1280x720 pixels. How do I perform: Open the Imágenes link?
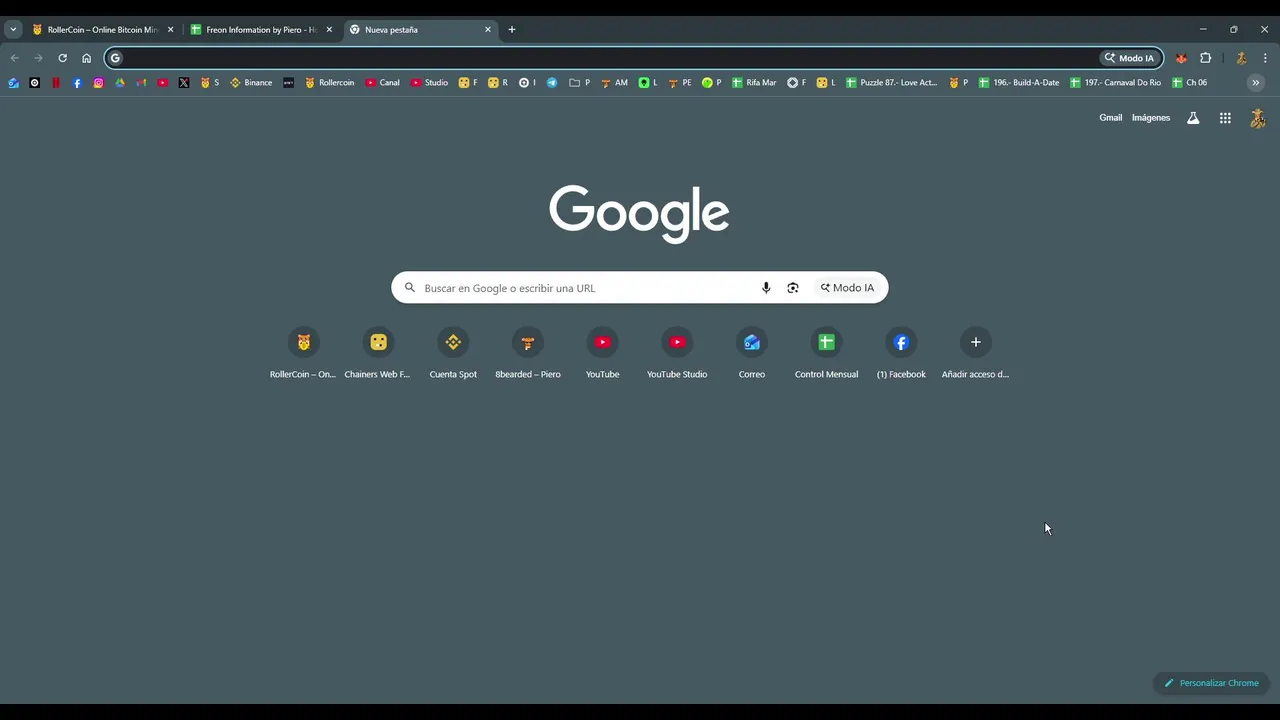(1151, 118)
